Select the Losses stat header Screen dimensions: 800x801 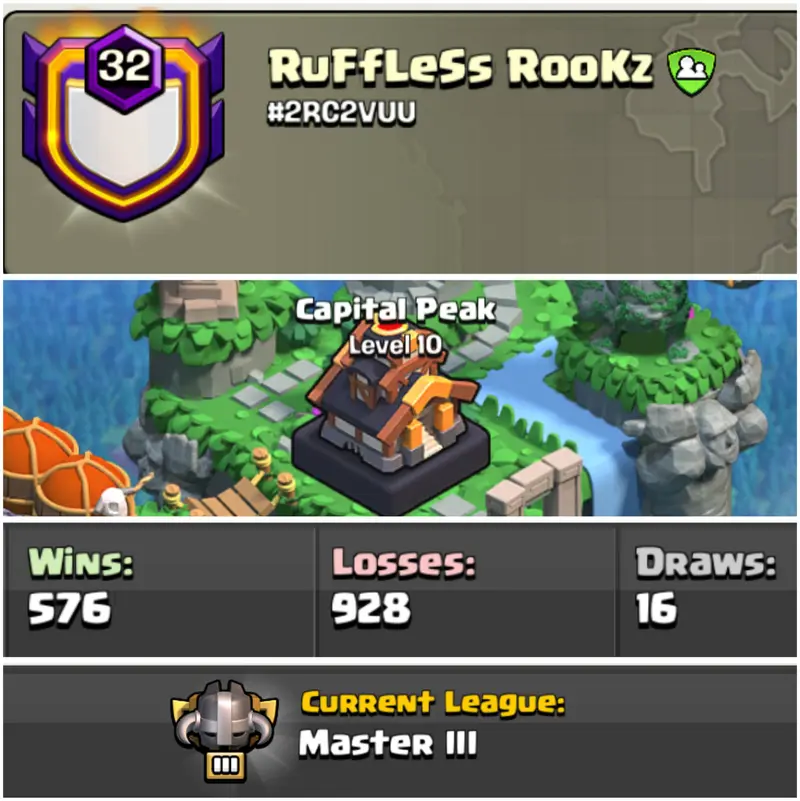coord(404,562)
